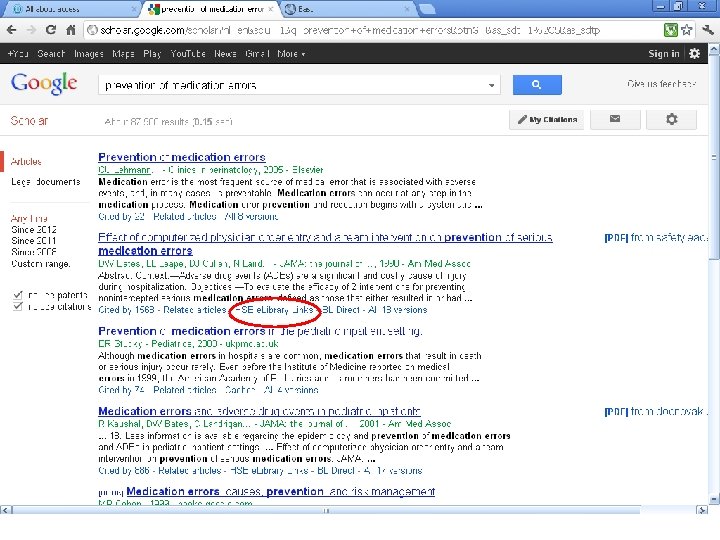Filter results Since 2011
The image size is (720, 540).
coord(34,241)
